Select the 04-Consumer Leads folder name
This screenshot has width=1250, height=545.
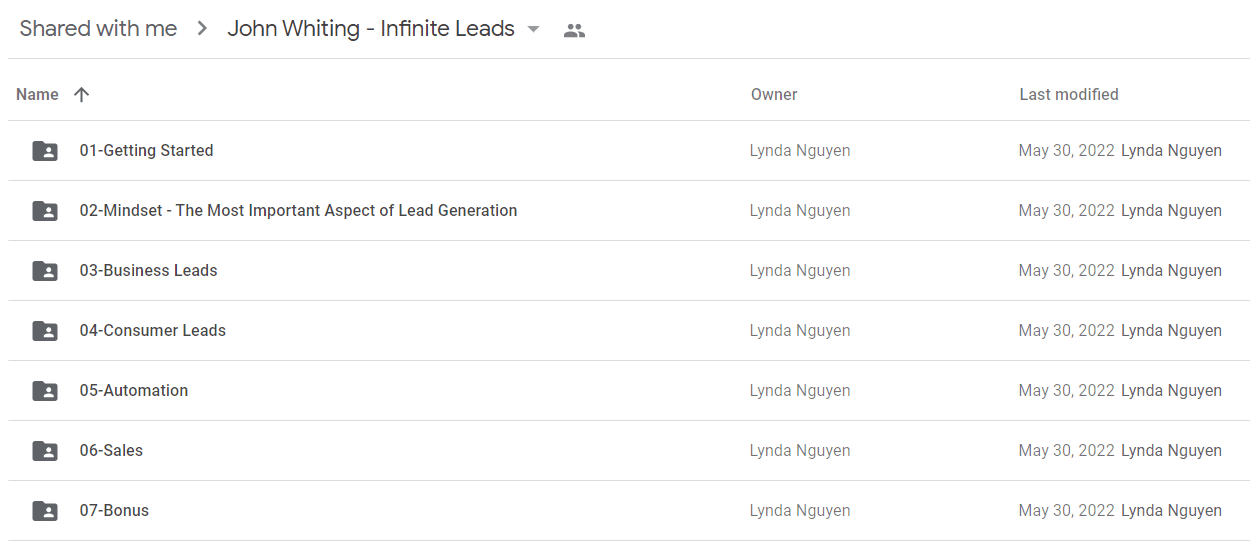153,330
